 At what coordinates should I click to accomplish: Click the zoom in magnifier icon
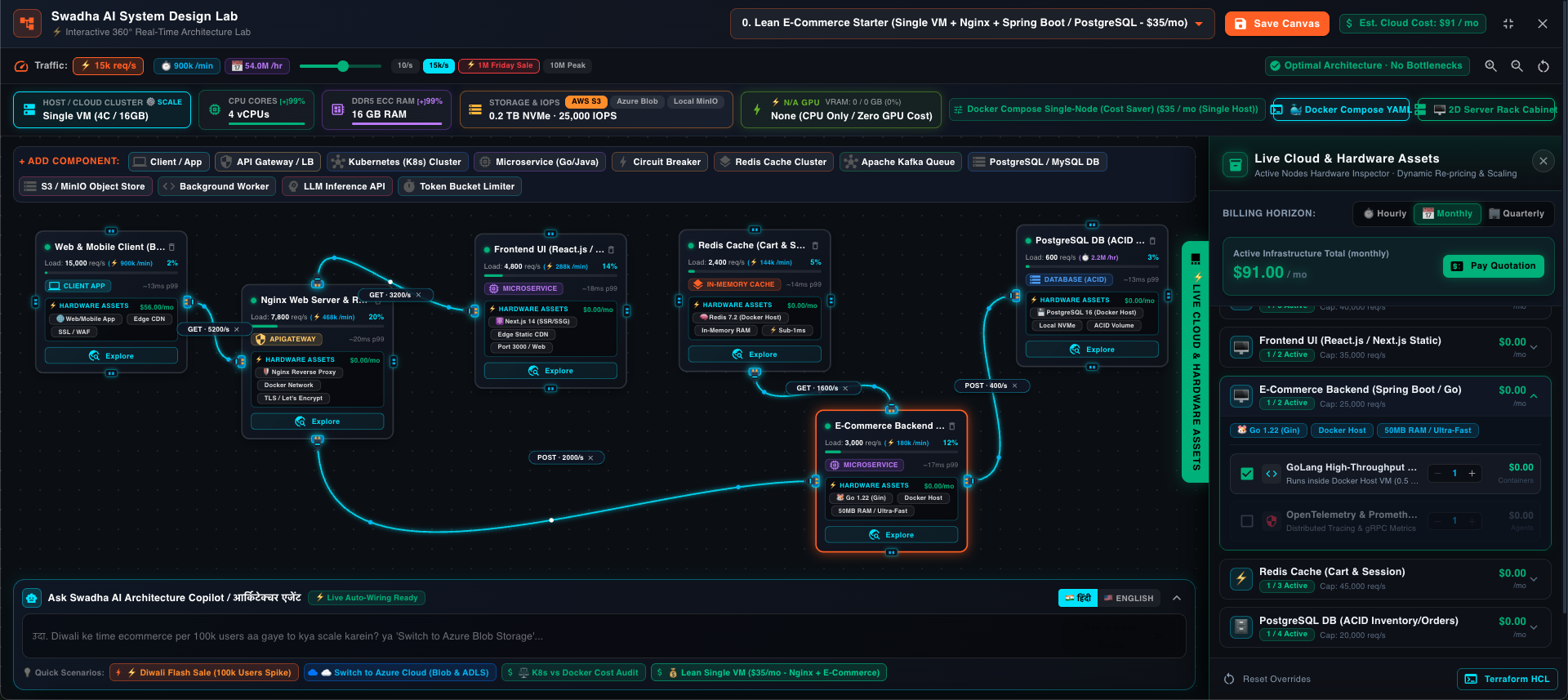tap(1490, 66)
